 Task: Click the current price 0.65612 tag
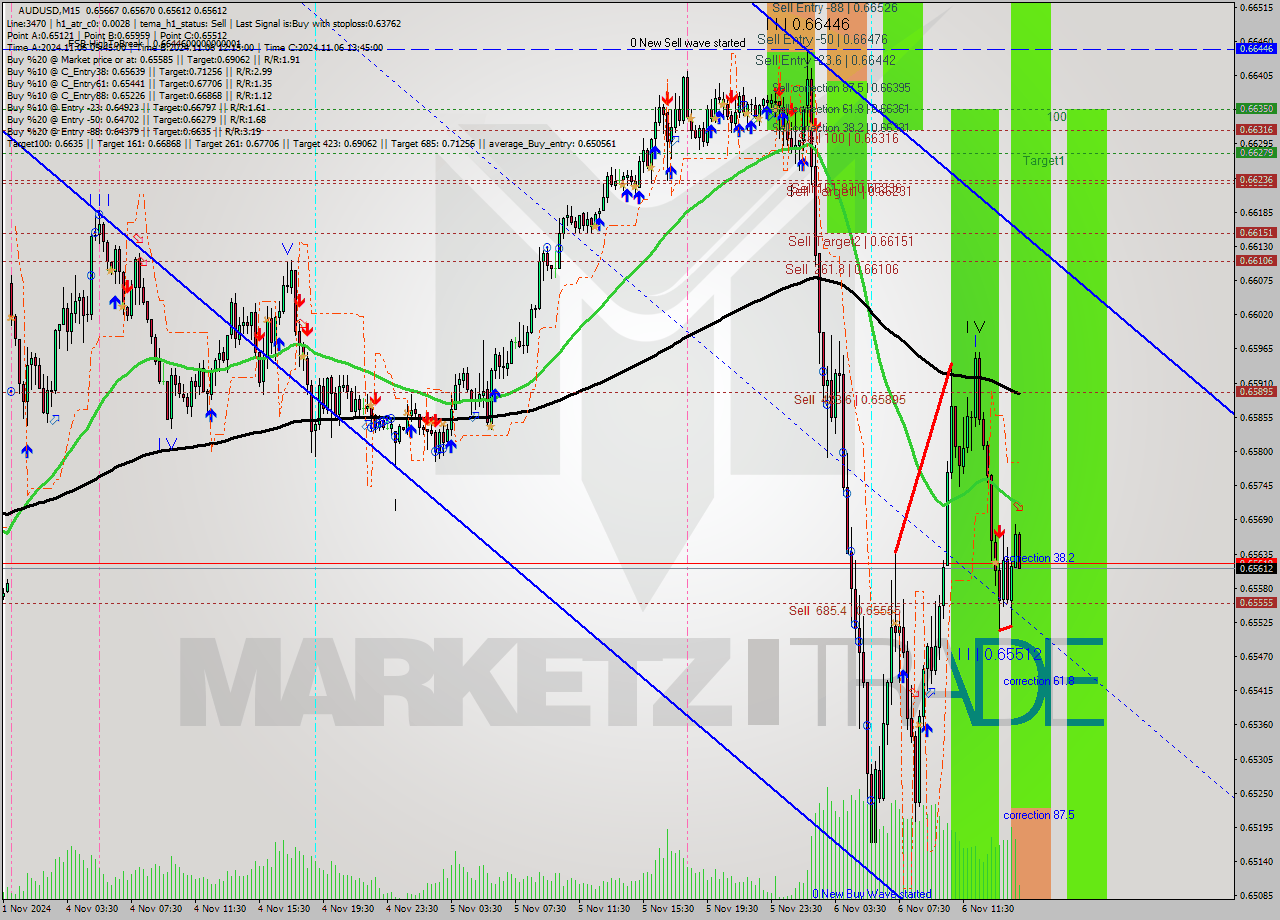coord(1255,567)
